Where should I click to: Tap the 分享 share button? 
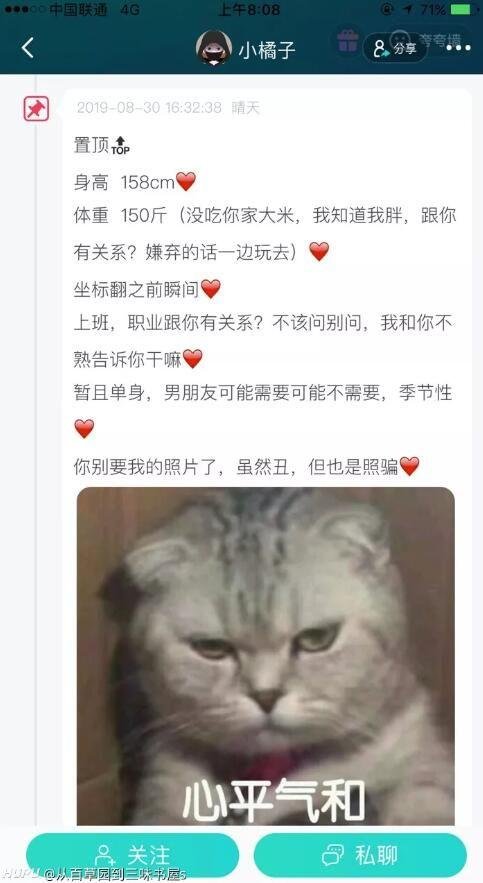click(395, 48)
